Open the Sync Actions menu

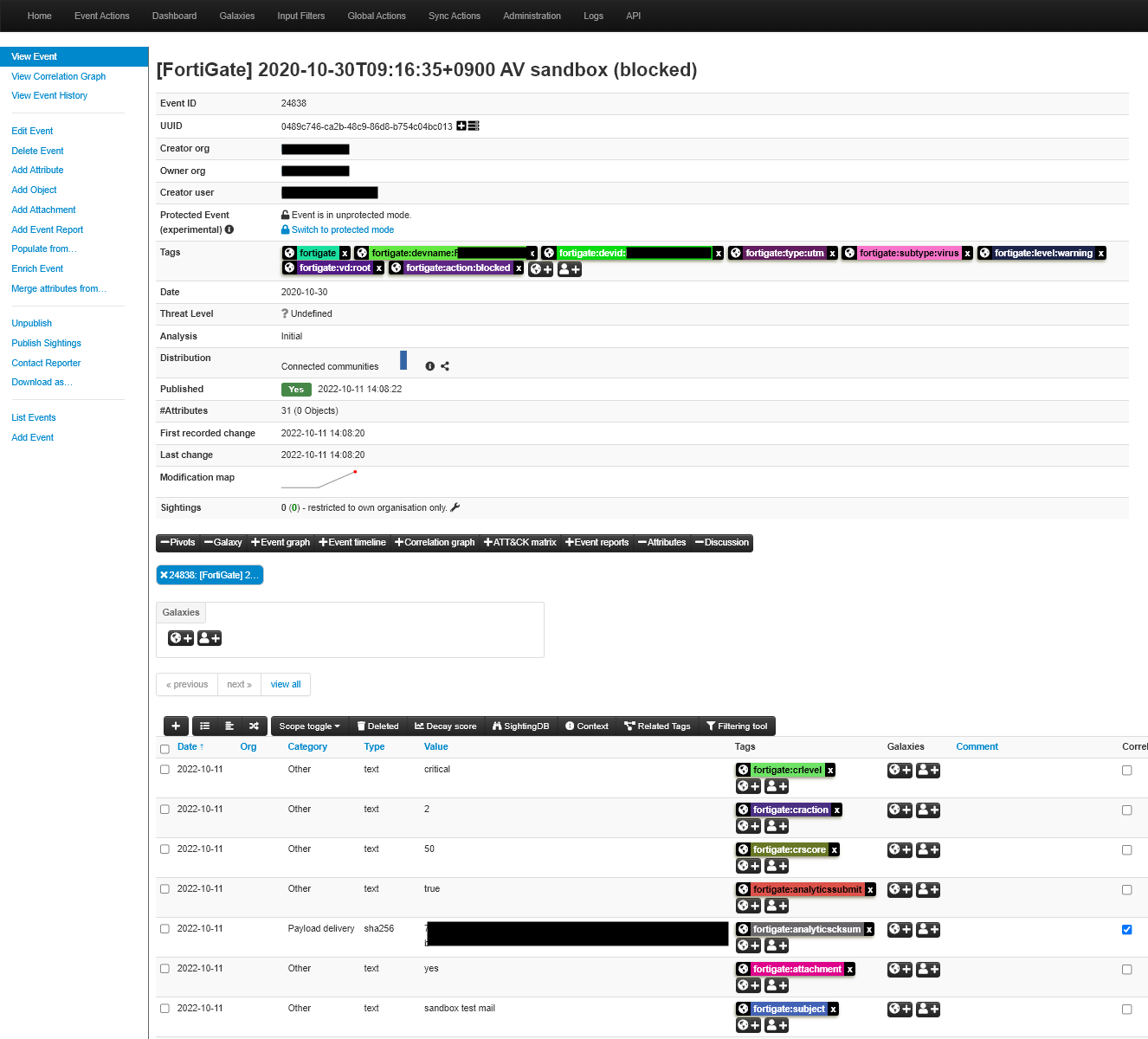point(455,16)
